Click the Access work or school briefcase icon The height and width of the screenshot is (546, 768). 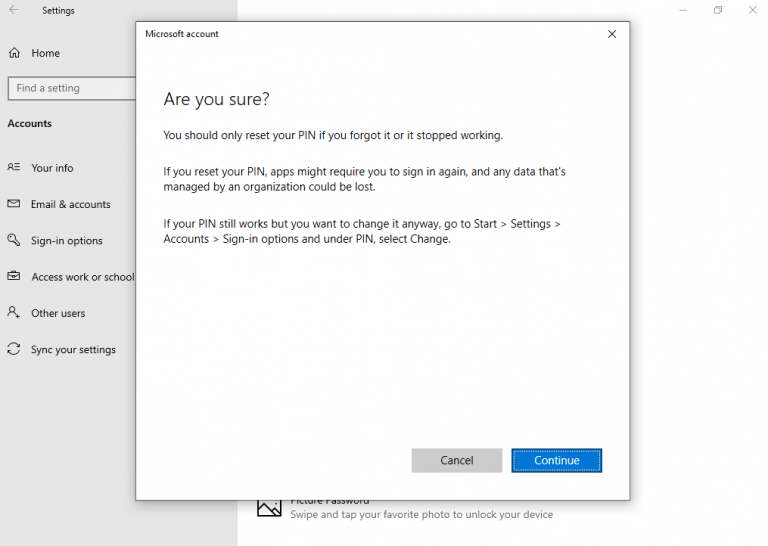(x=14, y=276)
